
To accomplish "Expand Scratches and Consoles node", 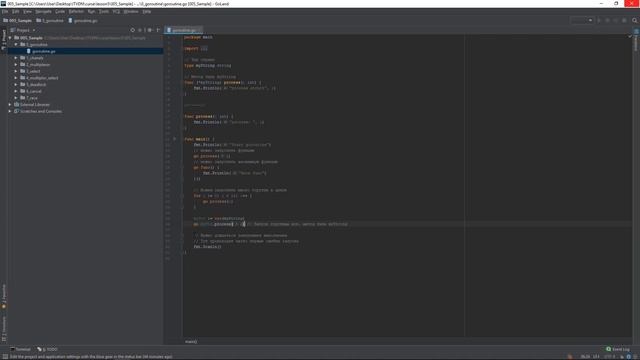I will [10, 111].
